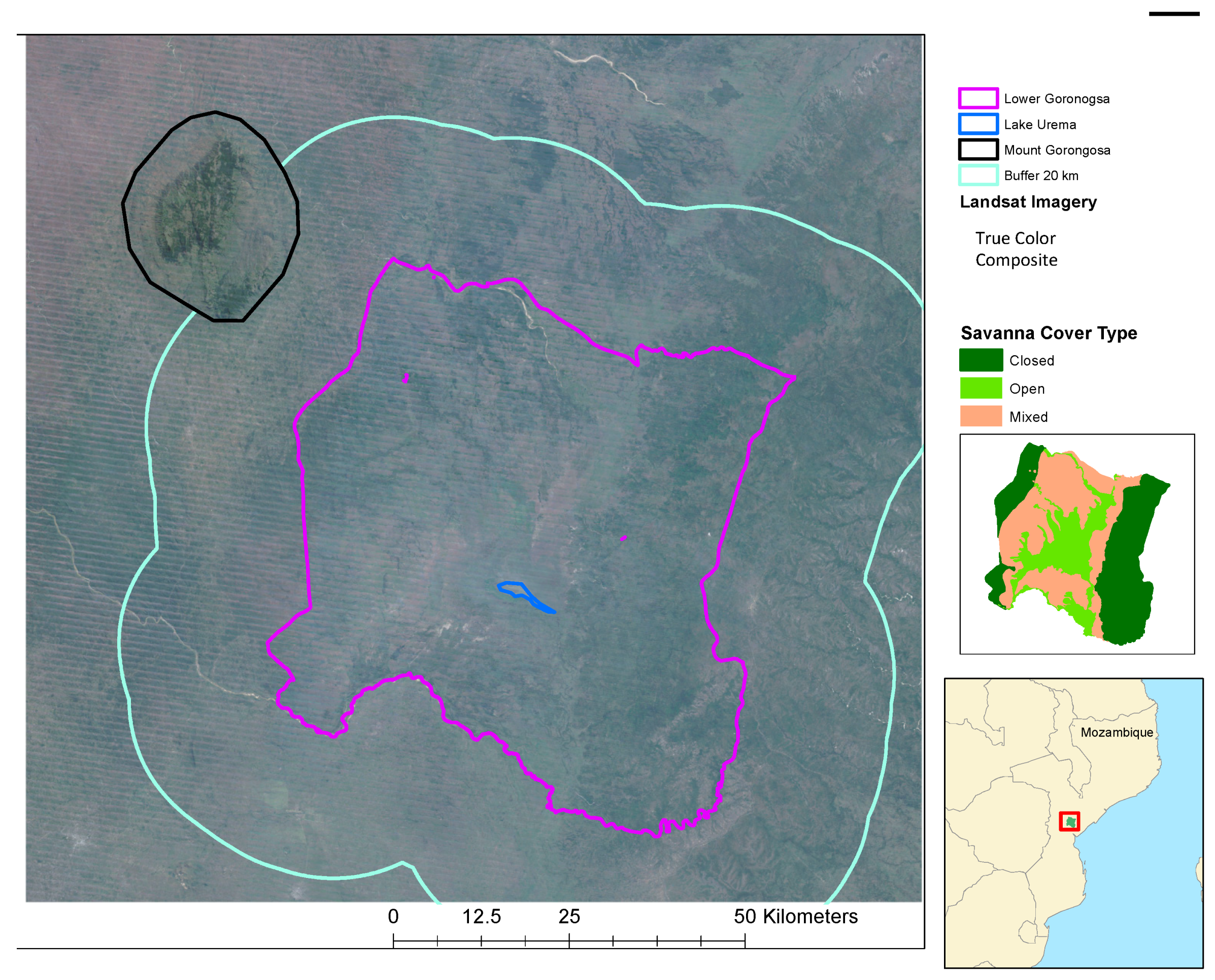Viewport: 1215px width, 980px height.
Task: Click the Mount Gorongosa black outlined area
Action: [211, 216]
